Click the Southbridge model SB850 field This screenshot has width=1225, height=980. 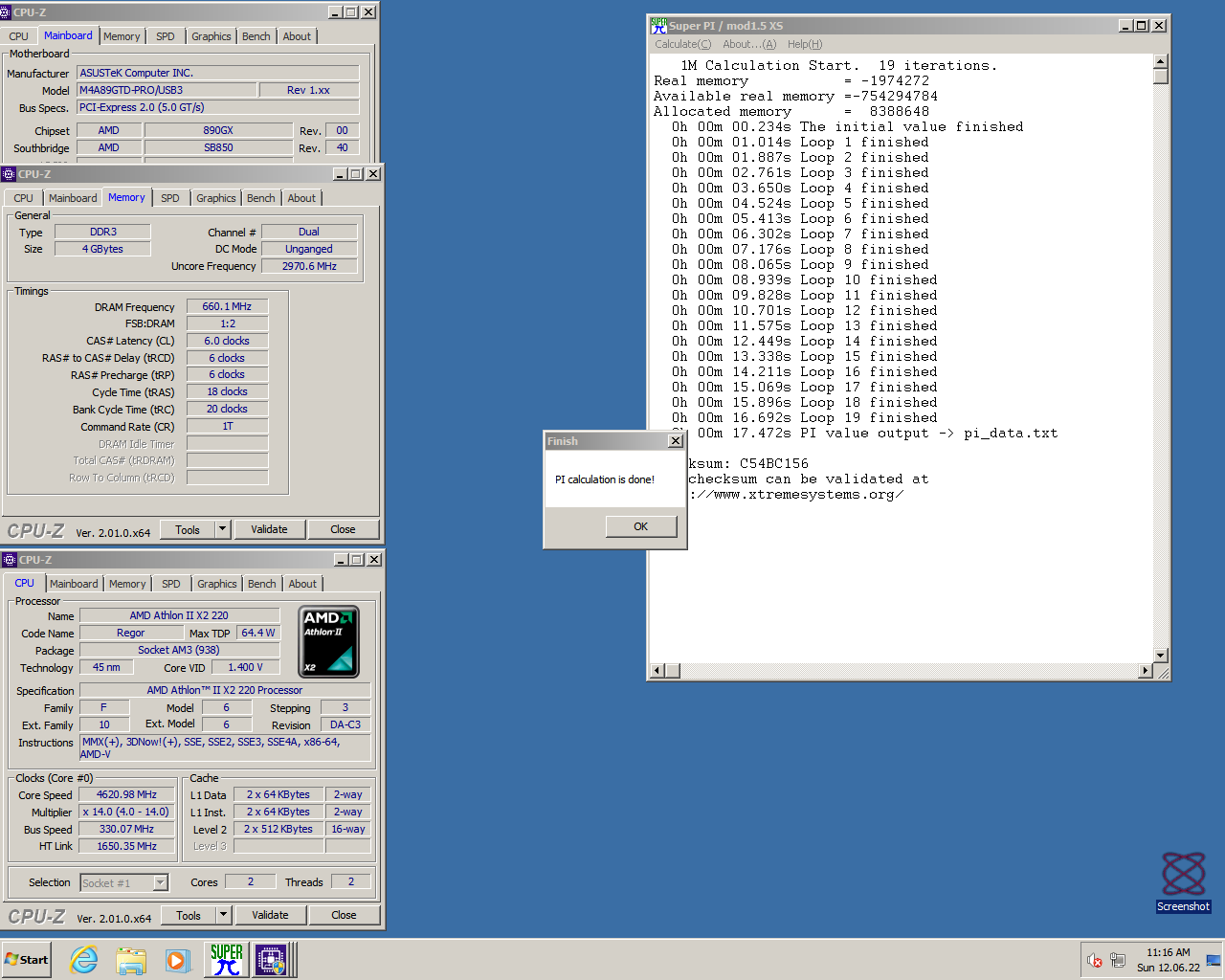(x=218, y=147)
